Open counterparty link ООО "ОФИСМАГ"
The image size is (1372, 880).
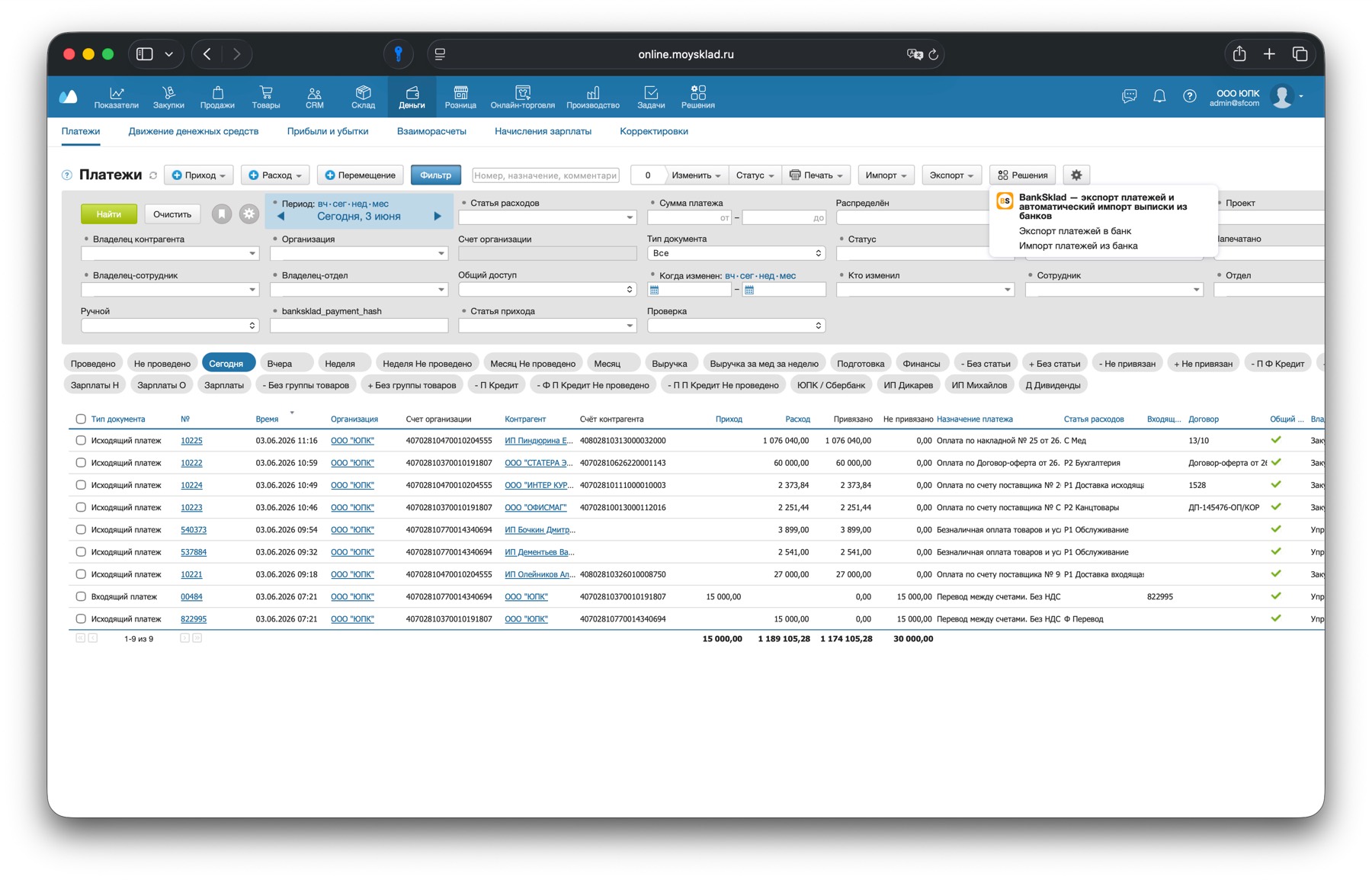click(536, 507)
